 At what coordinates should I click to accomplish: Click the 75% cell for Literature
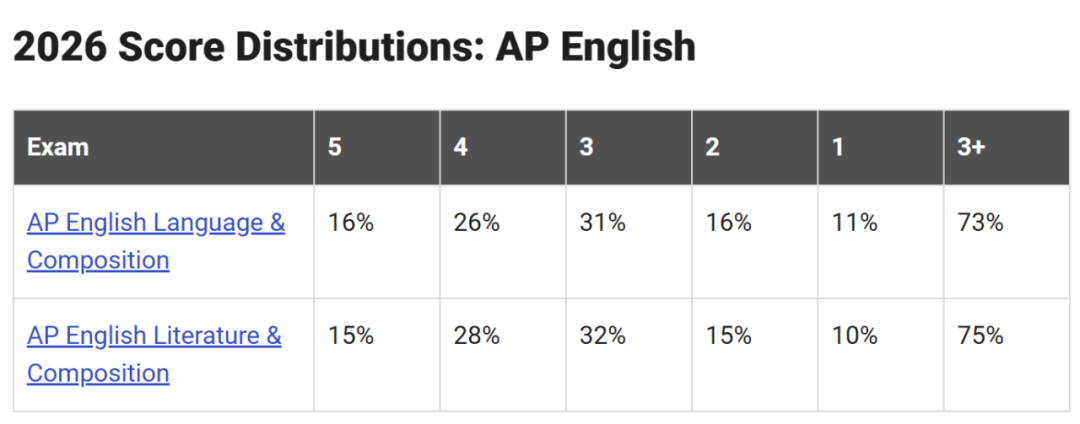click(x=980, y=336)
